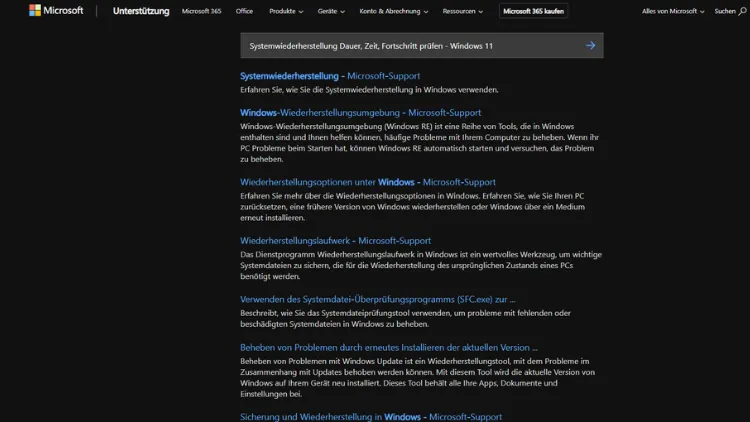The width and height of the screenshot is (750, 422).
Task: Expand the Produkte dropdown
Action: point(286,11)
